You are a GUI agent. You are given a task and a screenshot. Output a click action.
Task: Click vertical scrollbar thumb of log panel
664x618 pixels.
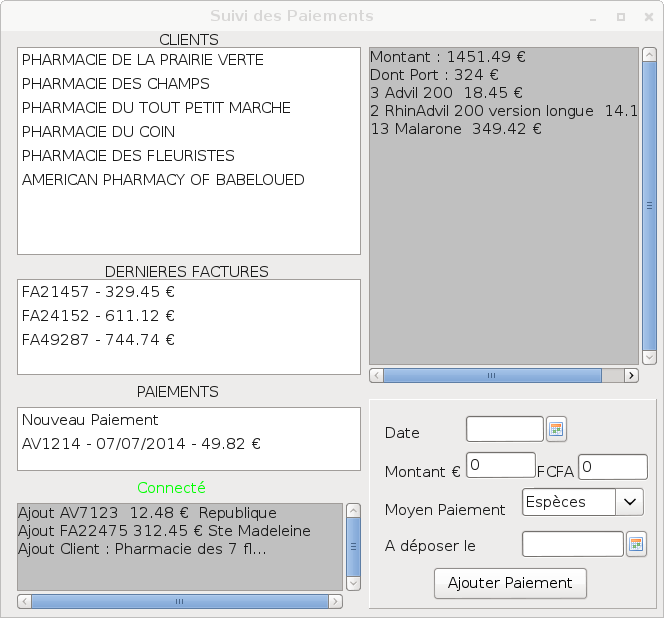click(x=353, y=547)
